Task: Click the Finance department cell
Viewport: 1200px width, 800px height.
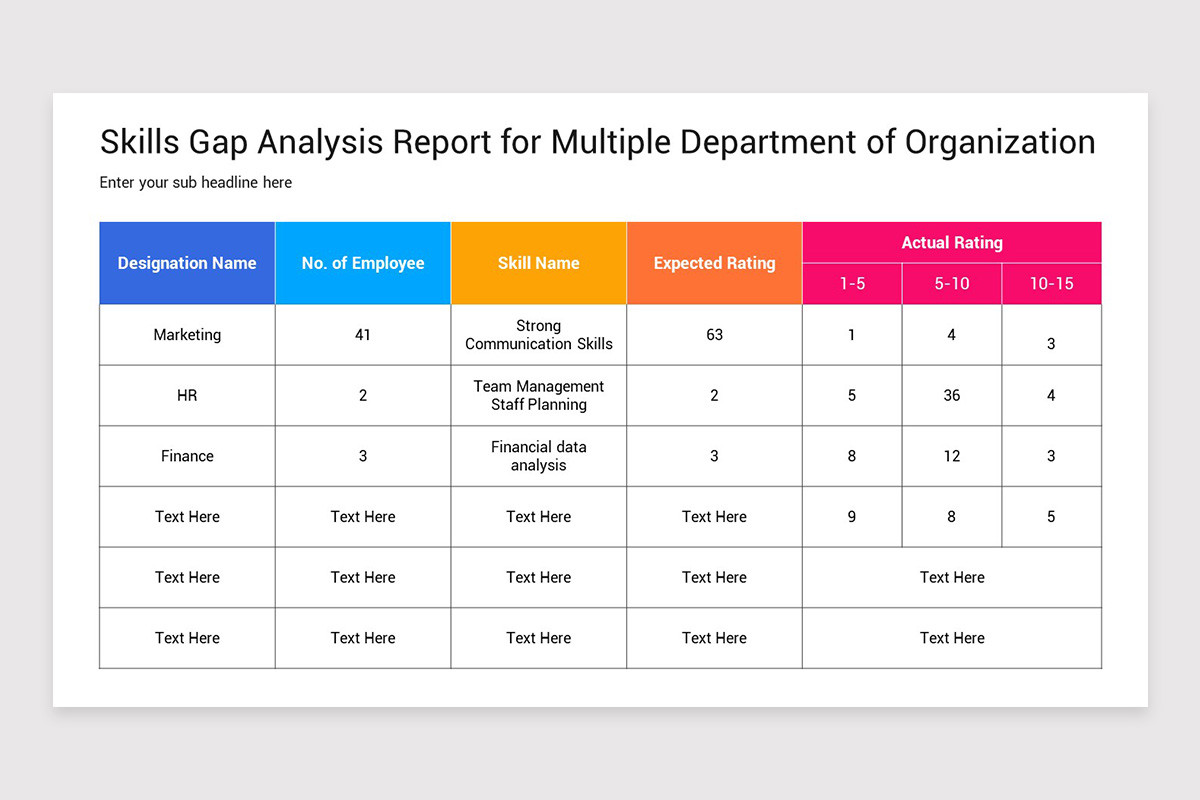Action: click(x=186, y=456)
